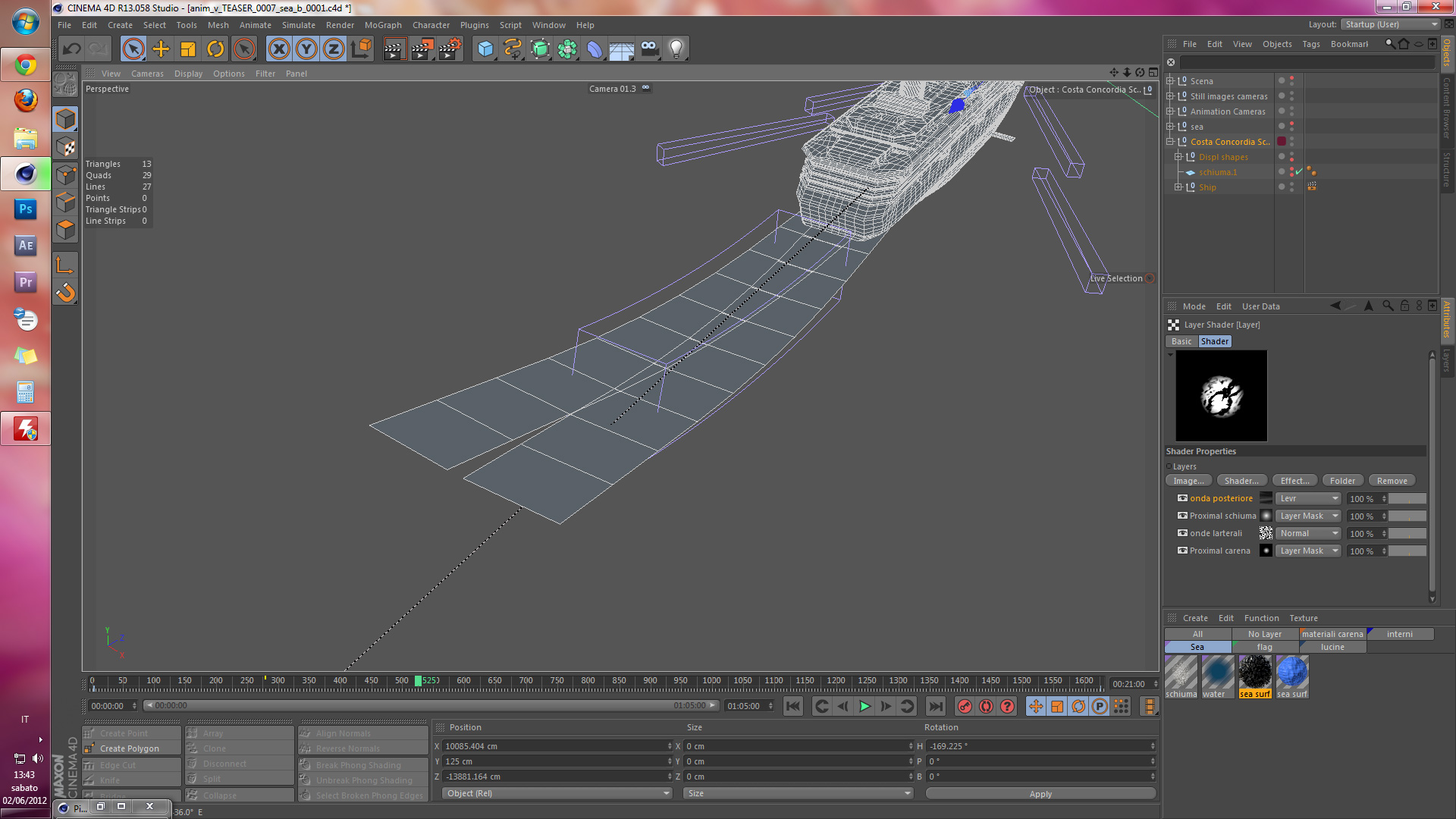Open the MoGraph menu
The image size is (1456, 819).
tap(383, 25)
